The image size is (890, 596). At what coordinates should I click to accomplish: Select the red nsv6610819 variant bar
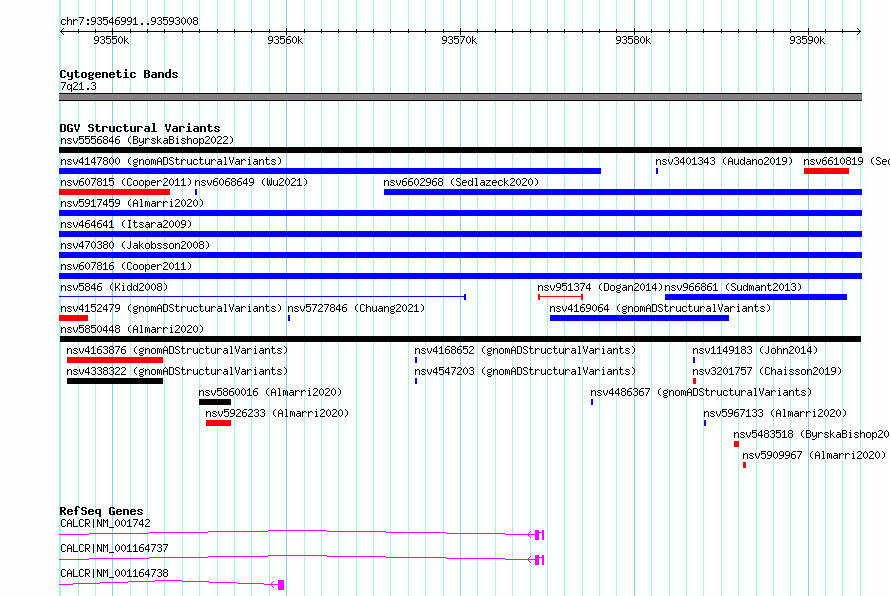click(826, 171)
